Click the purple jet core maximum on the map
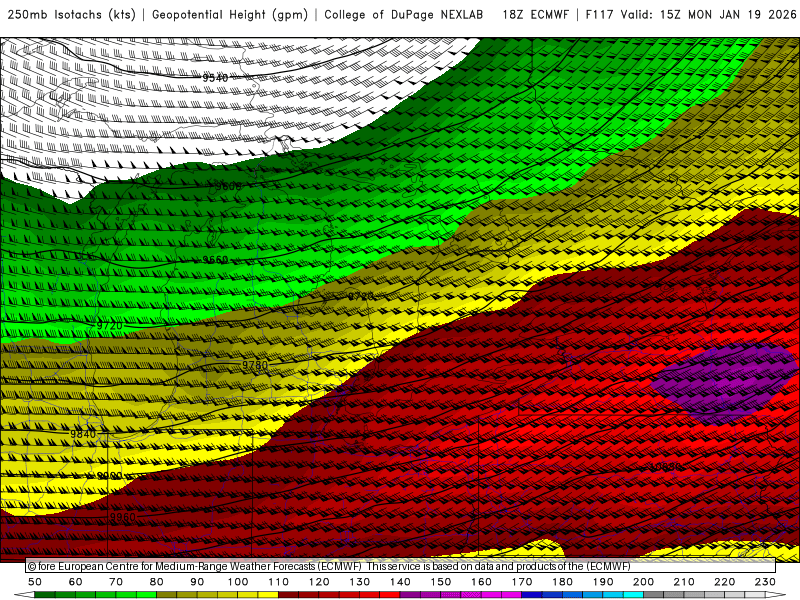The width and height of the screenshot is (800, 600). pyautogui.click(x=724, y=384)
